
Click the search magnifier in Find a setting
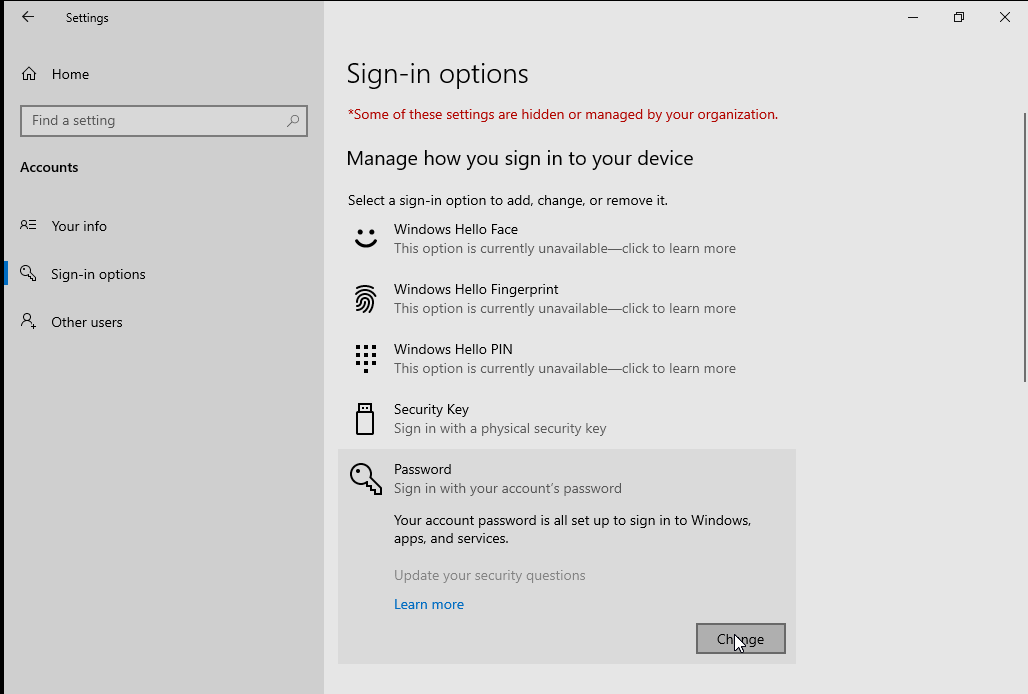pyautogui.click(x=292, y=120)
